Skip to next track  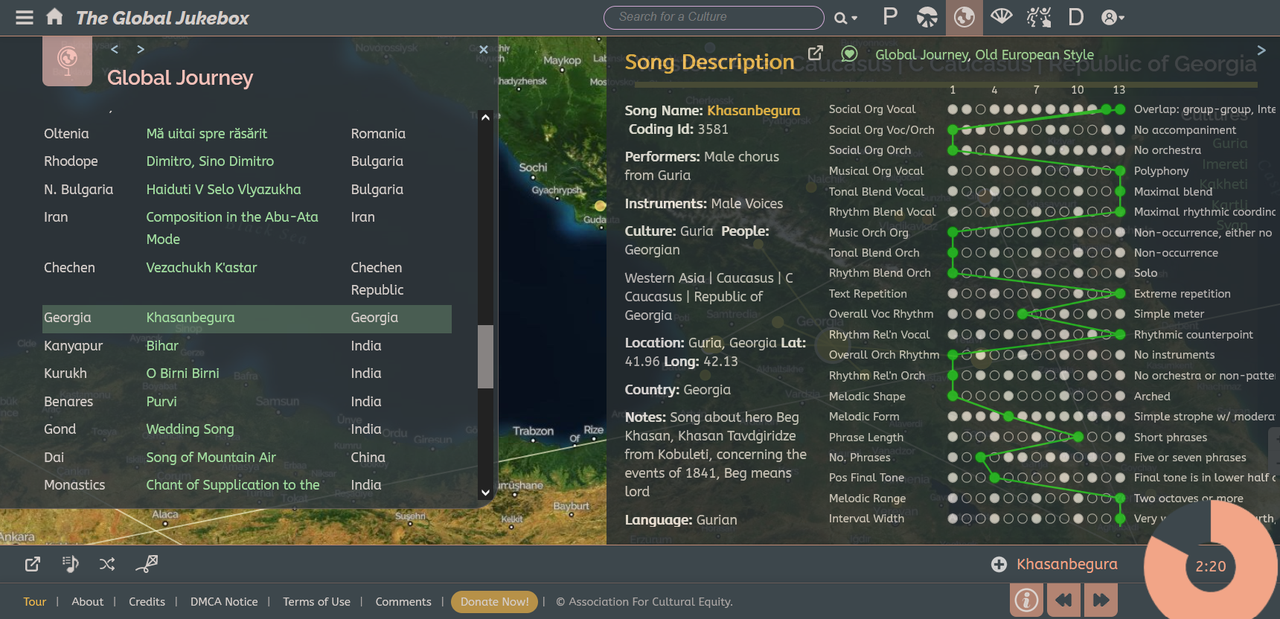[x=1100, y=601]
